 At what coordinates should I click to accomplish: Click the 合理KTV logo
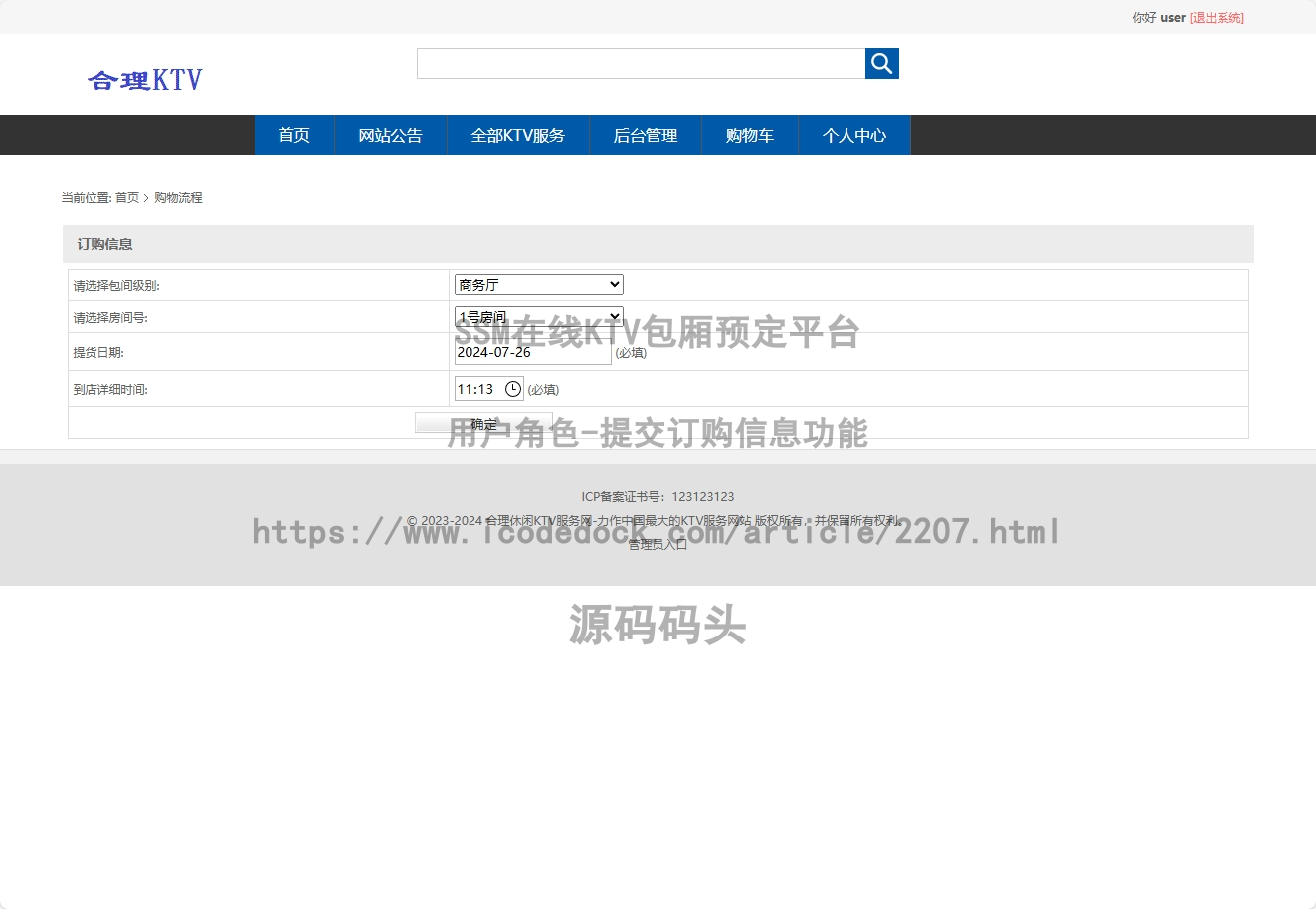pyautogui.click(x=145, y=80)
